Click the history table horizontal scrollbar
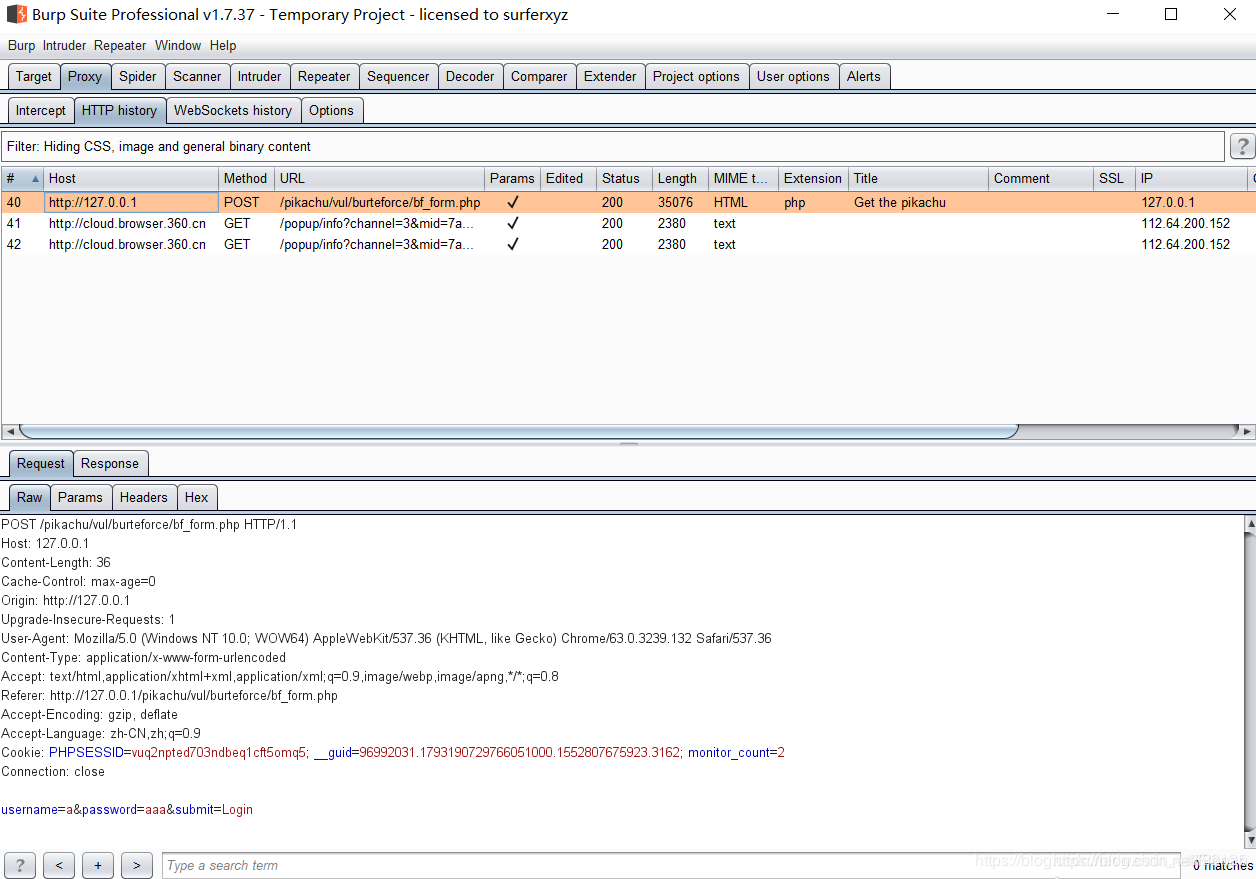 coord(518,431)
